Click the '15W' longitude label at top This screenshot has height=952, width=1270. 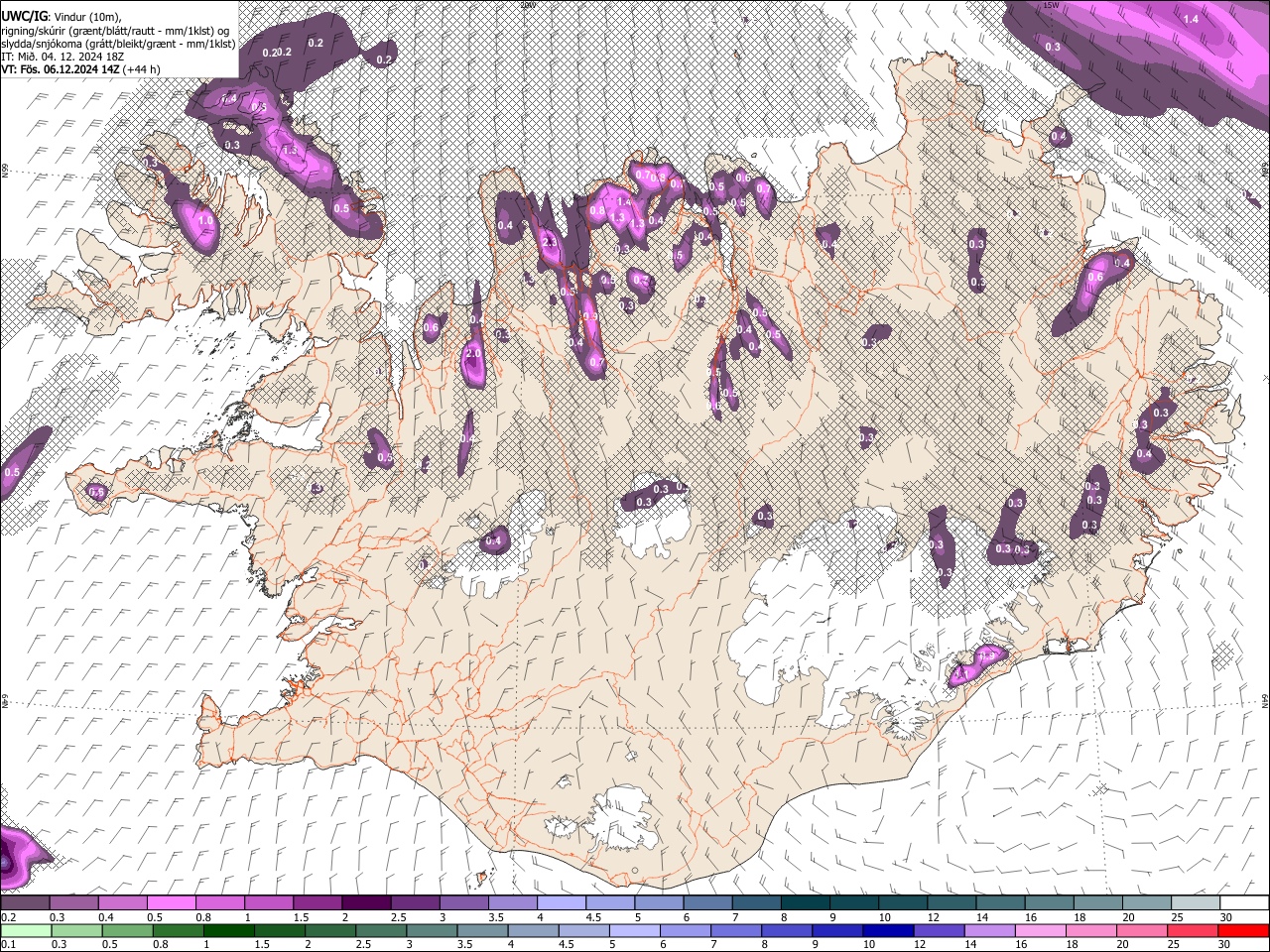pos(1051,5)
